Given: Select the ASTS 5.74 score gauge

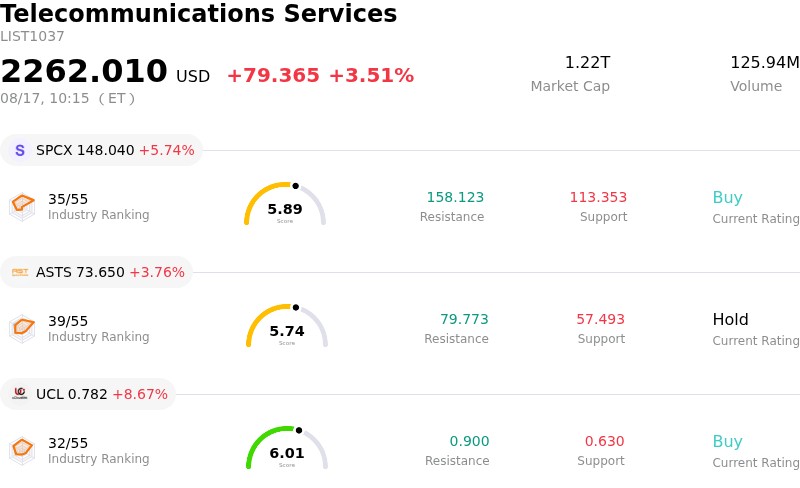Looking at the screenshot, I should coord(287,326).
